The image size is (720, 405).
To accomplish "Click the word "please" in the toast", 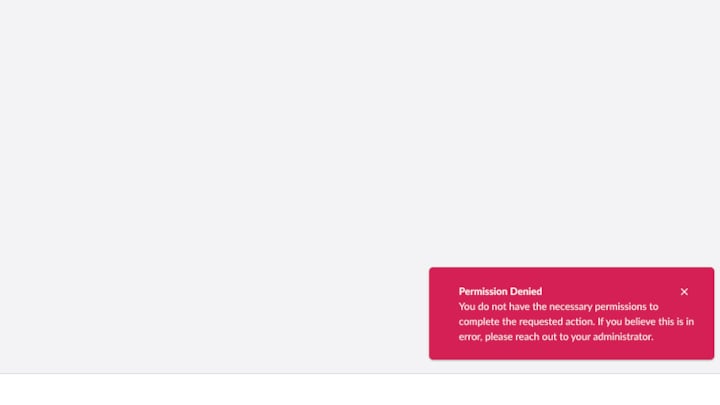I will coord(499,337).
